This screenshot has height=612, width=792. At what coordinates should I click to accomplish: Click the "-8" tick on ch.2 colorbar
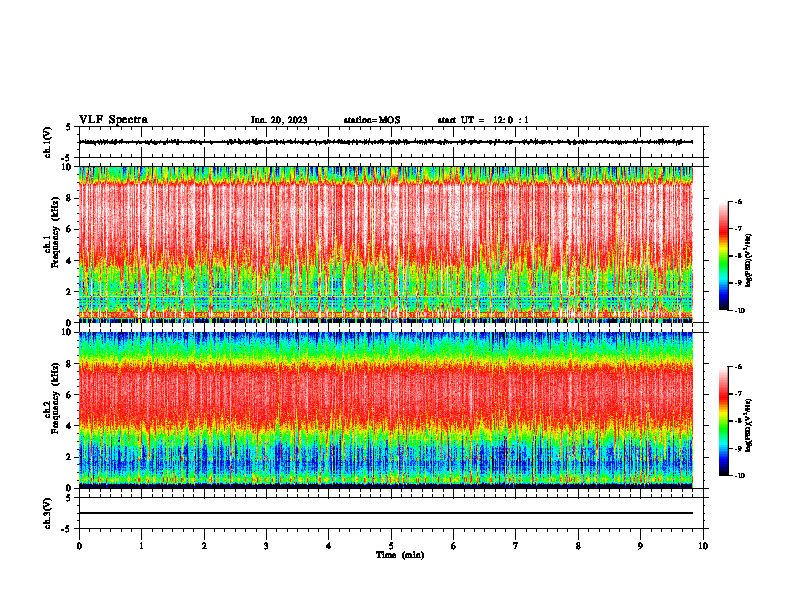coord(738,421)
